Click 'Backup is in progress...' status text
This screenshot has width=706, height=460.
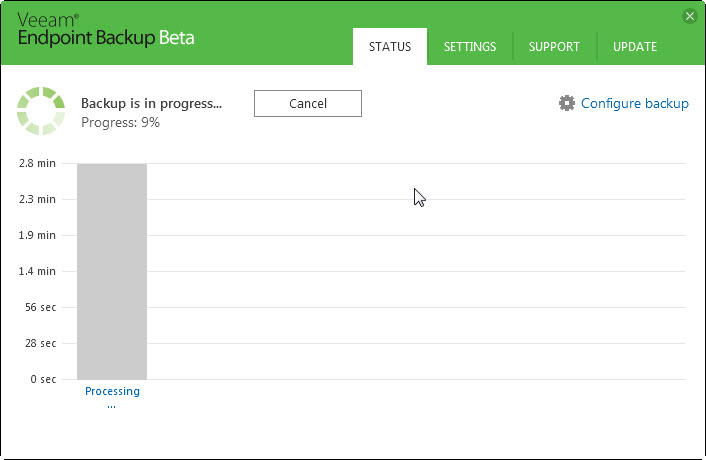click(151, 104)
